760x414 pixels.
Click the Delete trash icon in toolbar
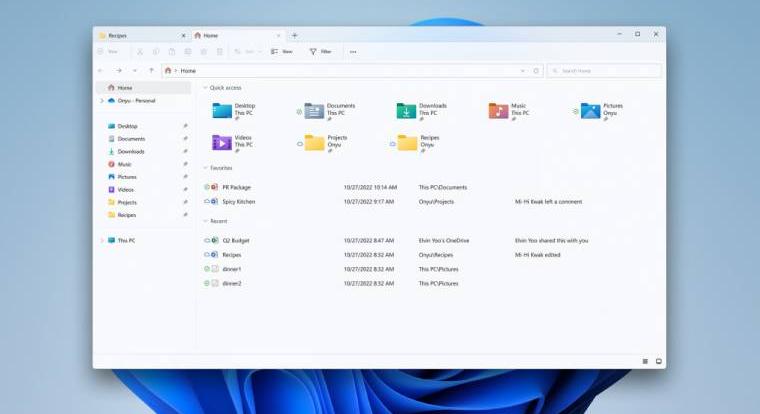point(220,51)
